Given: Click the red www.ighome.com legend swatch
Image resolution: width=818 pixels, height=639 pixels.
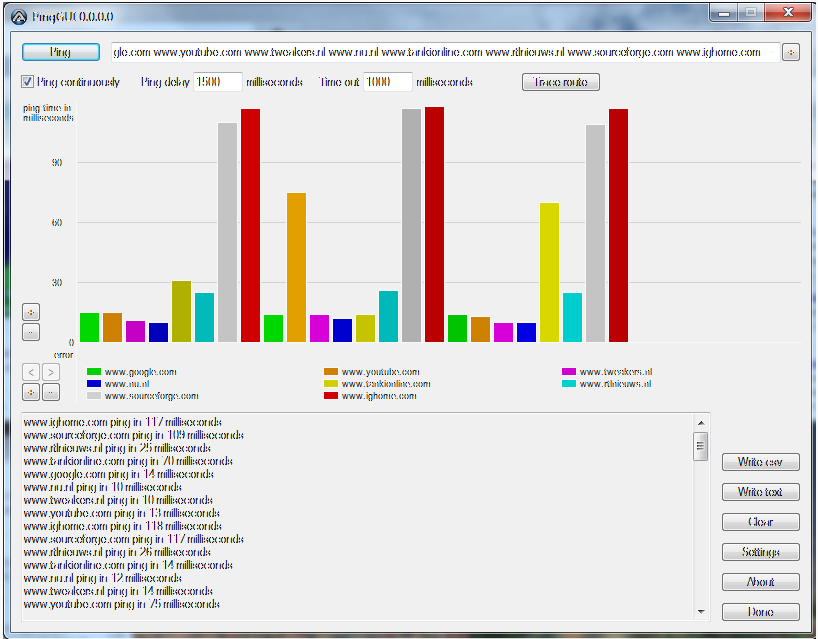Looking at the screenshot, I should point(331,396).
